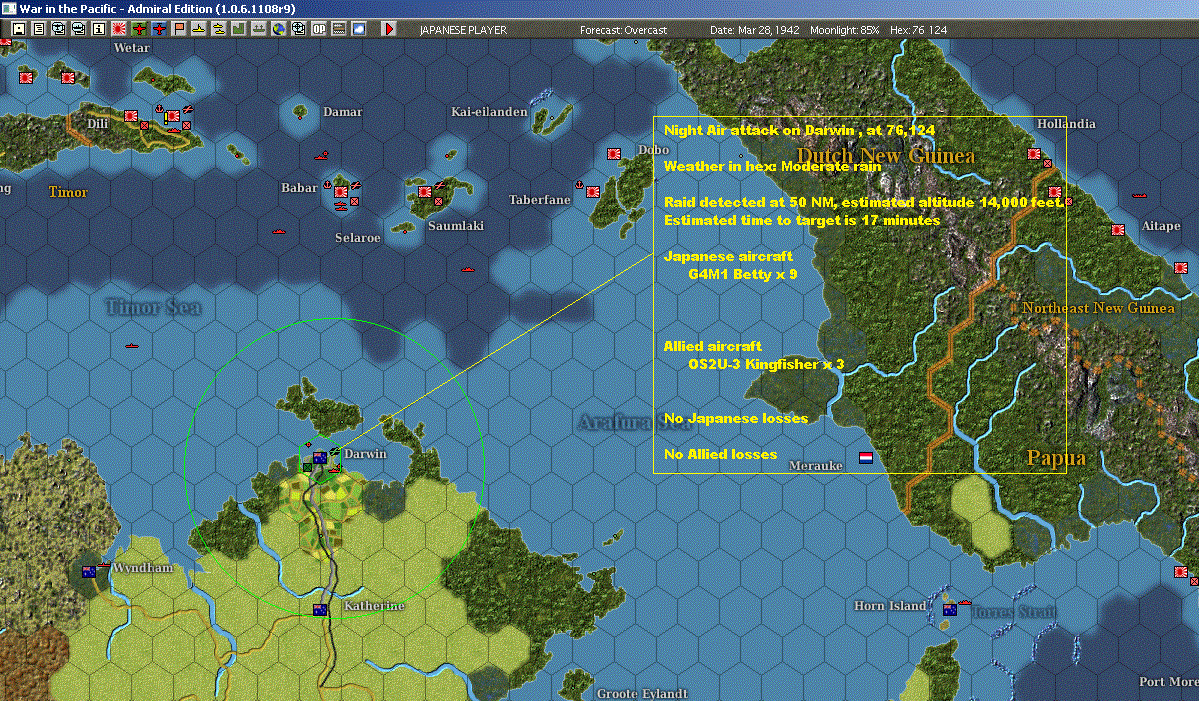Viewport: 1199px width, 701px height.
Task: Click the red play arrow button
Action: point(388,29)
